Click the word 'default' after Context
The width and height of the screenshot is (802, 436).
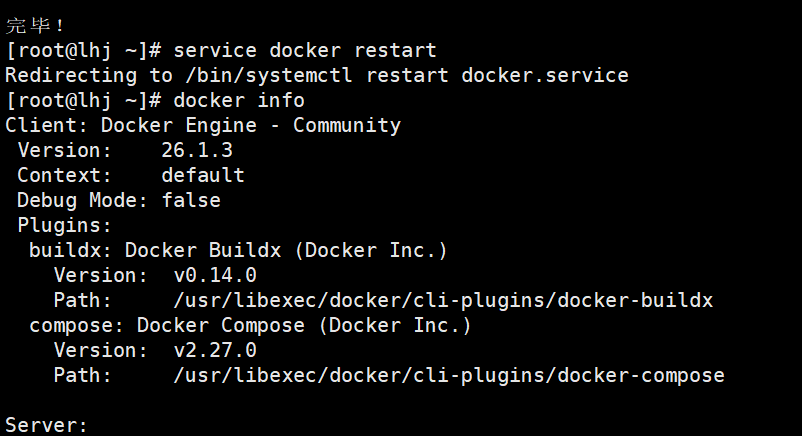point(203,176)
